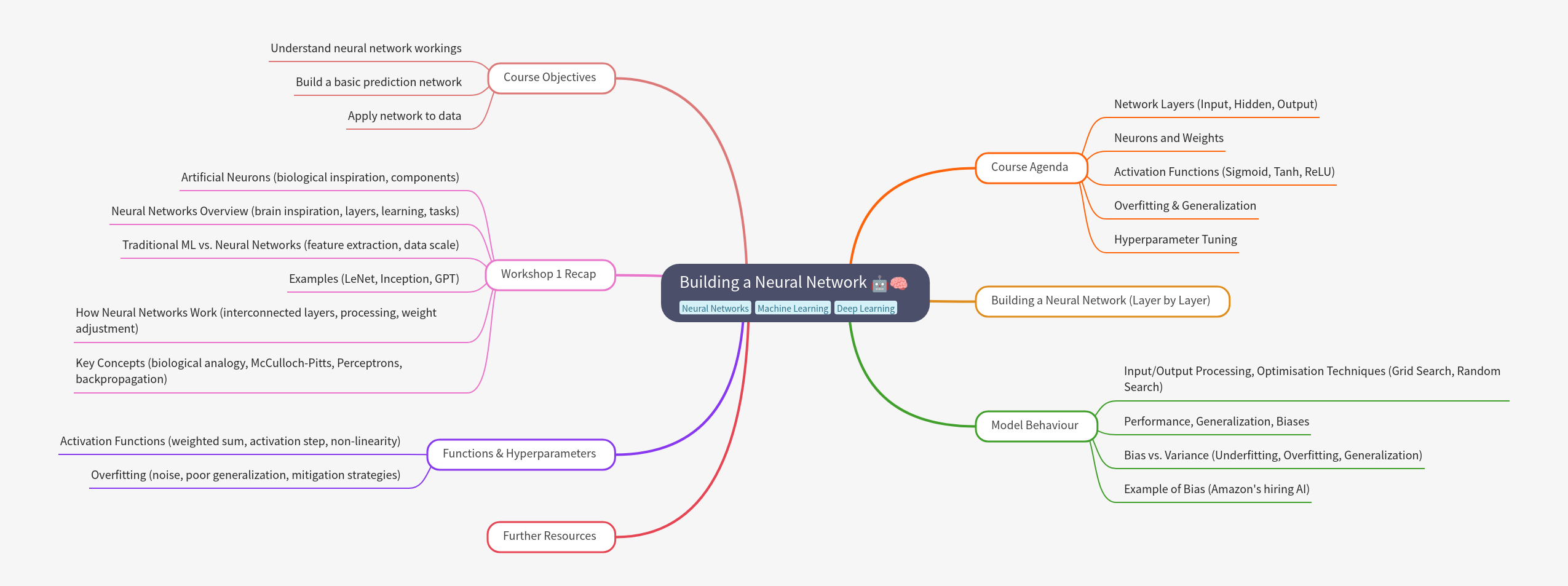
Task: Click the Deep Learning tag
Action: pos(865,308)
